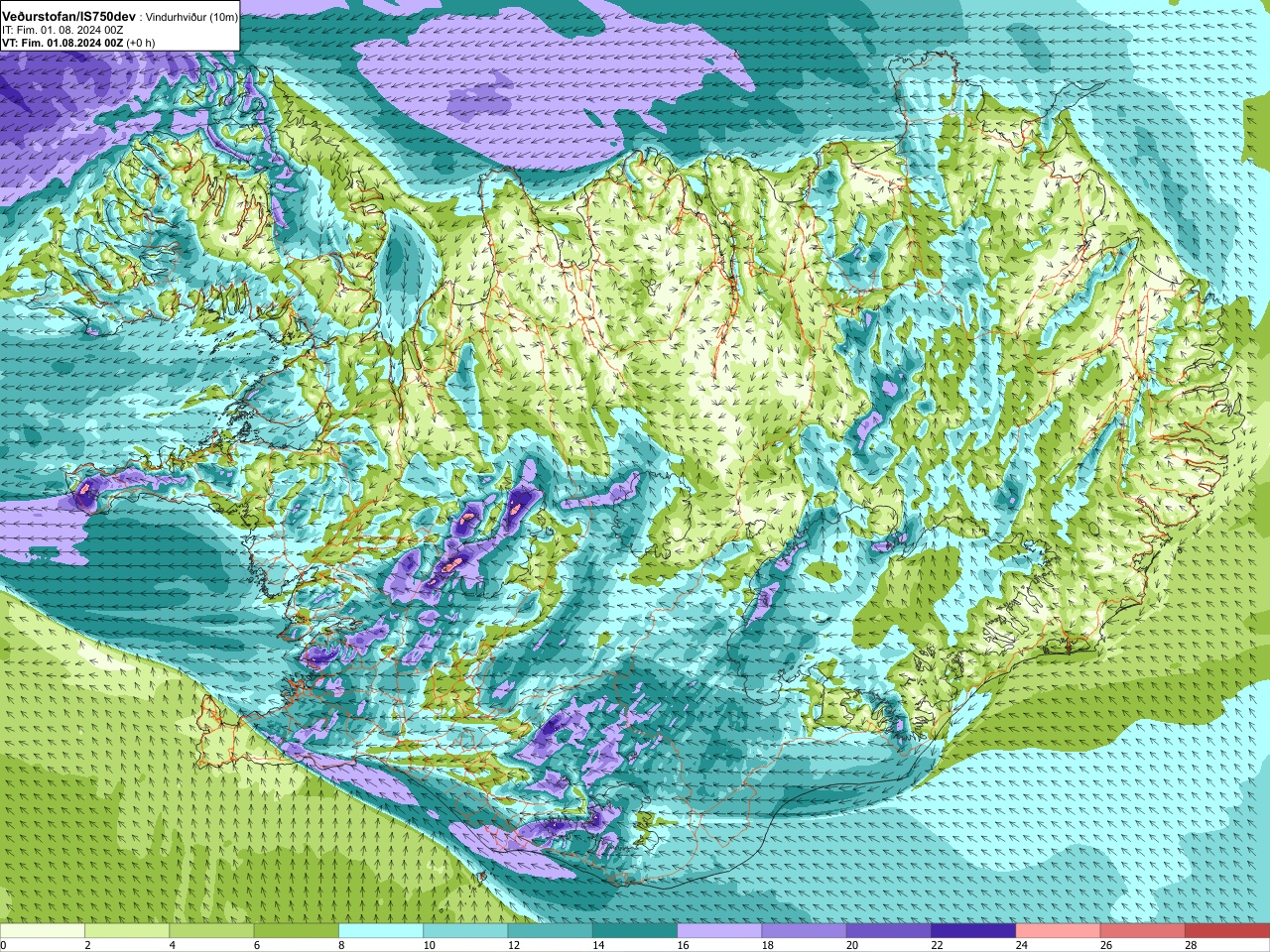
Task: Click the legend value 16
Action: coord(683,945)
